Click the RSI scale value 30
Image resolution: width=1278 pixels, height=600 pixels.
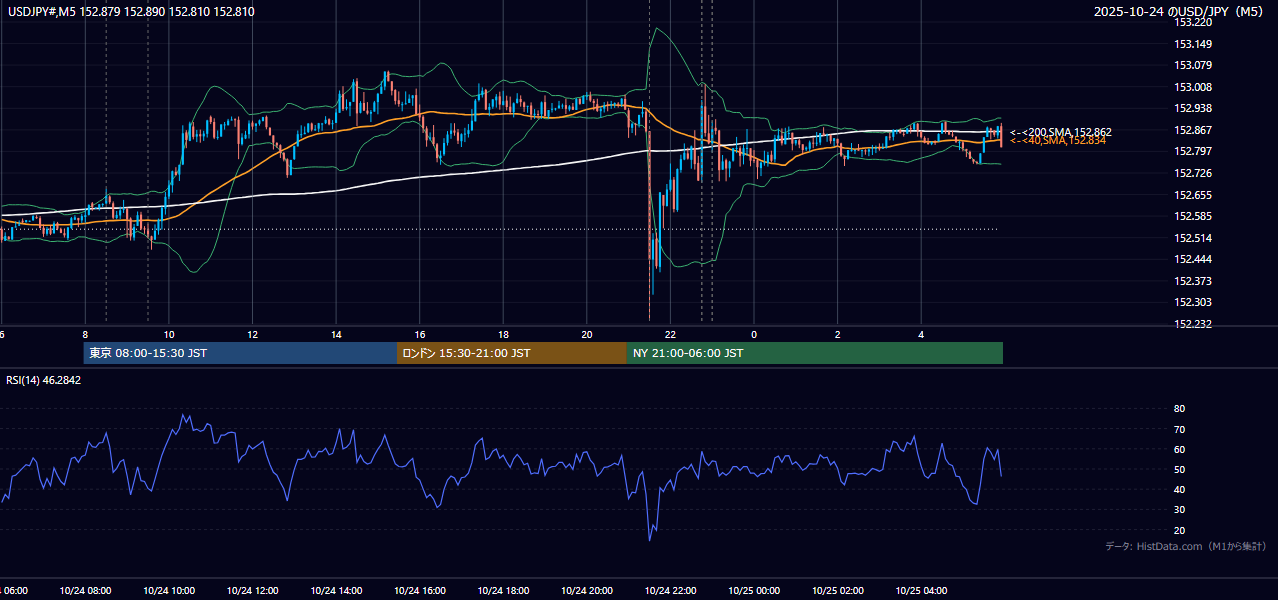[1179, 510]
